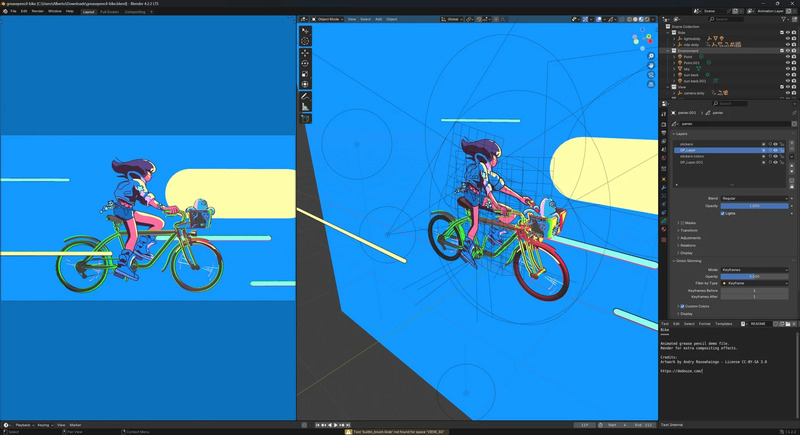The height and width of the screenshot is (435, 800).
Task: Click the Templates menu in text editor
Action: coord(723,324)
